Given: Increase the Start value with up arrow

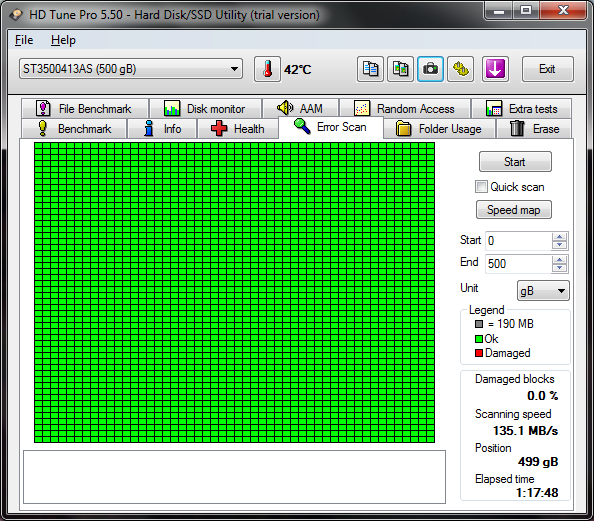Looking at the screenshot, I should (x=560, y=237).
